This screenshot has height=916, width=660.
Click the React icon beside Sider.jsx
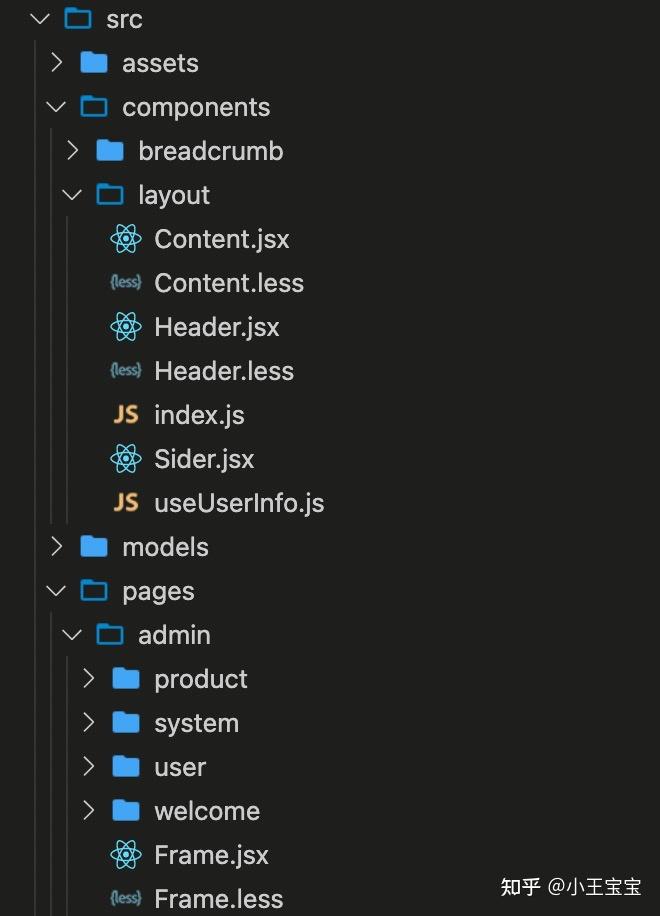click(x=126, y=459)
